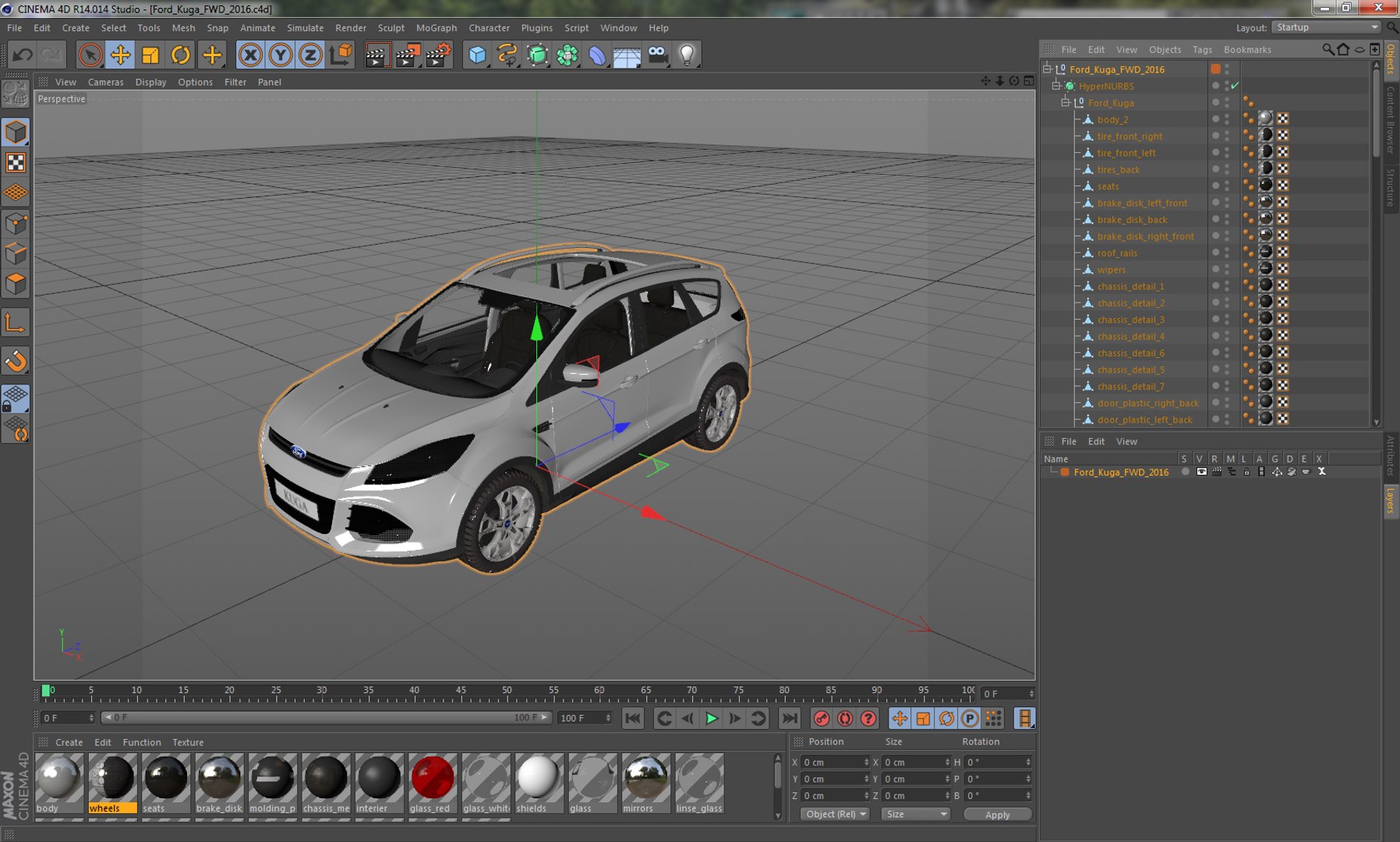Select the glass_red material swatch
Screen dimensions: 1400x842
(x=432, y=784)
